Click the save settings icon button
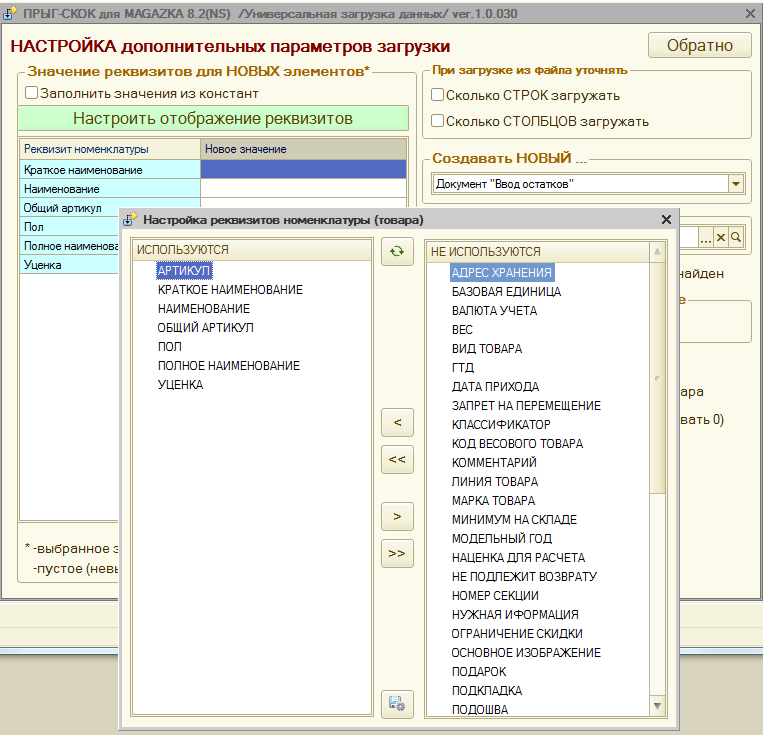763x735 pixels. tap(397, 704)
